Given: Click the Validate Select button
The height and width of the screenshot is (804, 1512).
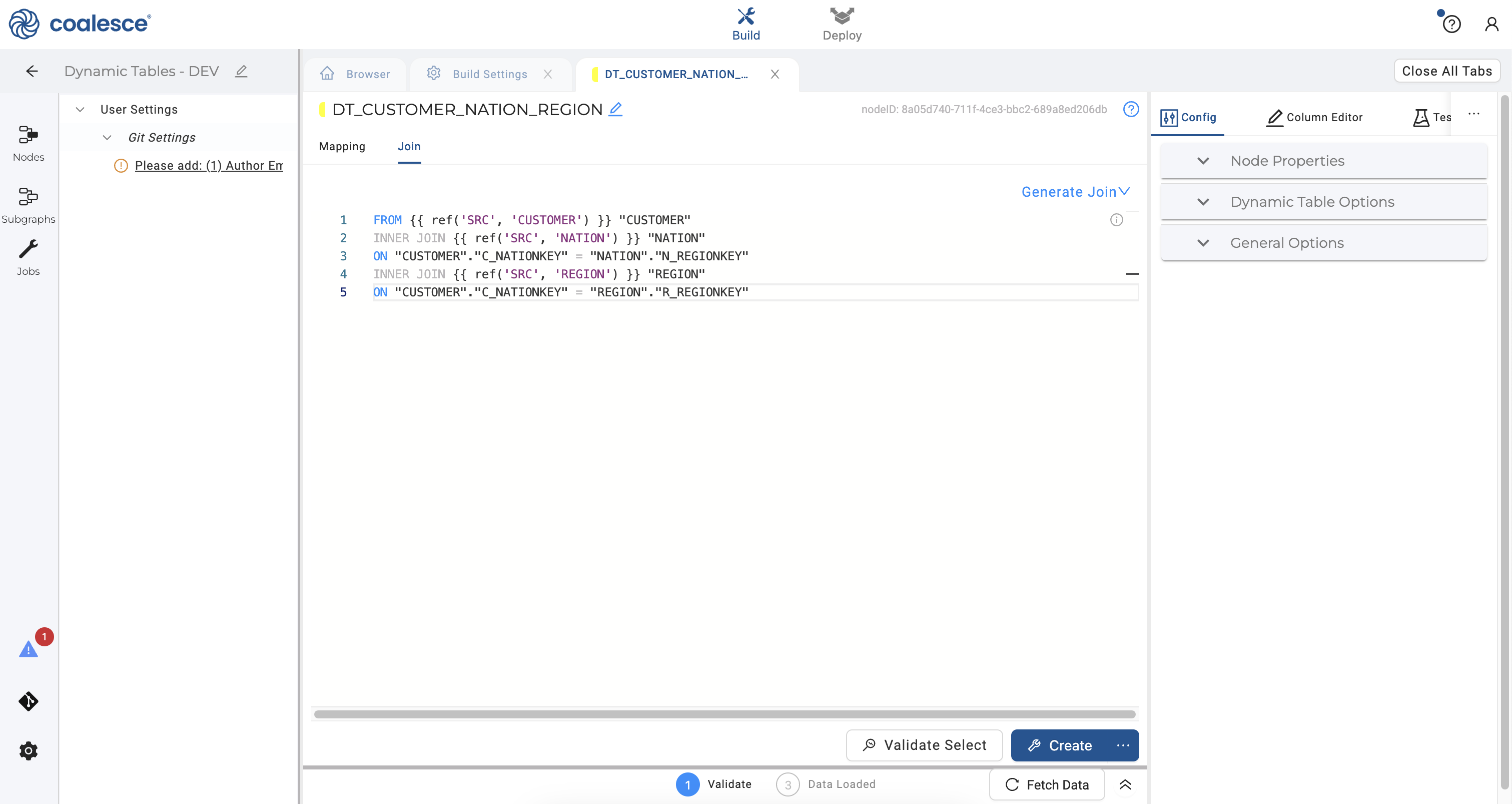Looking at the screenshot, I should 924,745.
